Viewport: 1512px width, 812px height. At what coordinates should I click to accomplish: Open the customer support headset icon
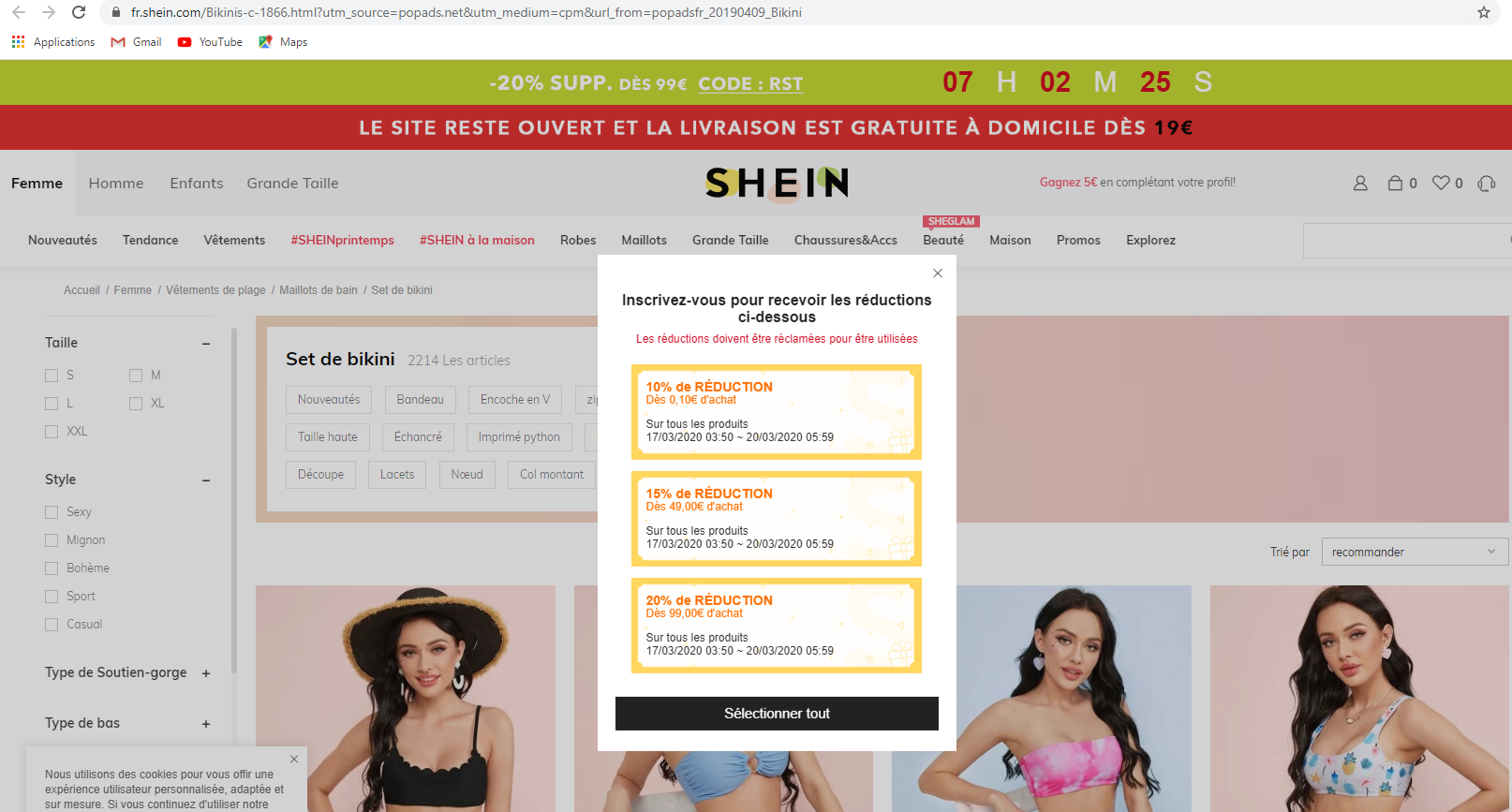point(1486,184)
